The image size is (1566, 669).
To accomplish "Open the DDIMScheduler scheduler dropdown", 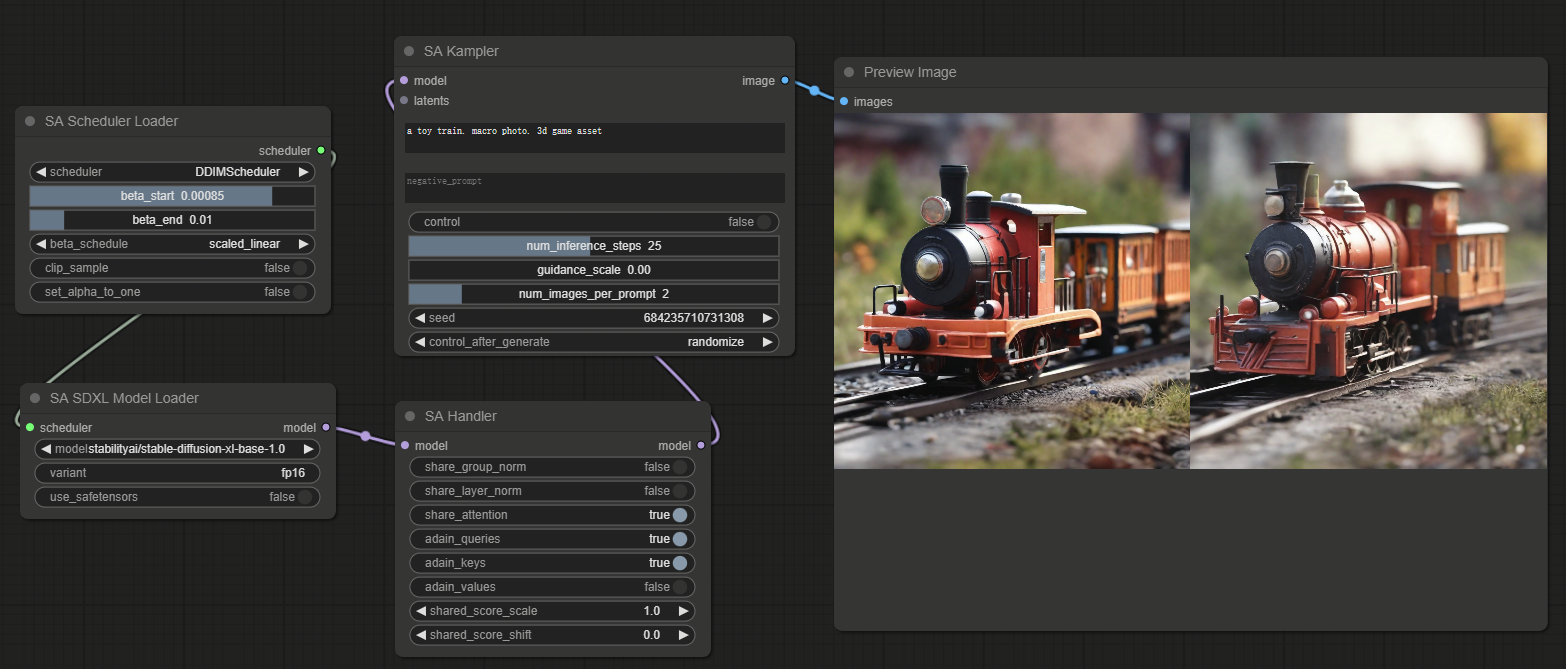I will pyautogui.click(x=172, y=172).
